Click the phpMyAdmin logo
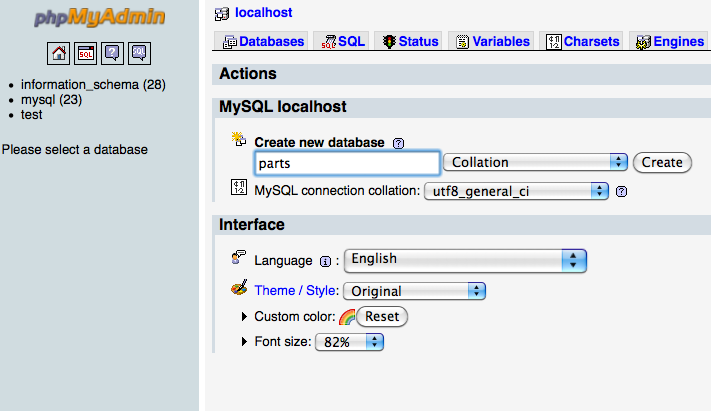 [x=99, y=17]
